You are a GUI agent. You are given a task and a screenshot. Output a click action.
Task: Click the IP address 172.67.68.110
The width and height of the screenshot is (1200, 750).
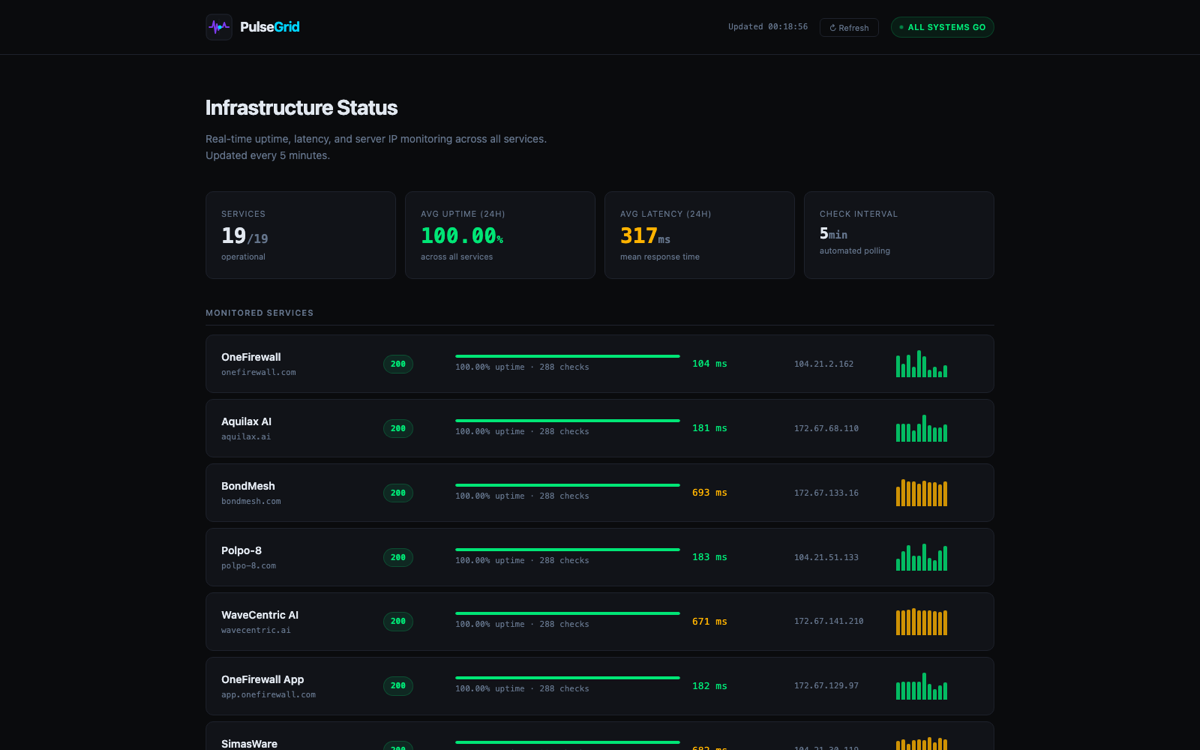point(826,428)
